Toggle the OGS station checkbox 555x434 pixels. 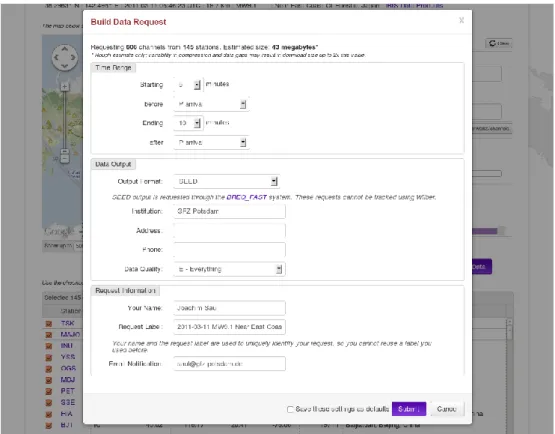click(x=49, y=369)
